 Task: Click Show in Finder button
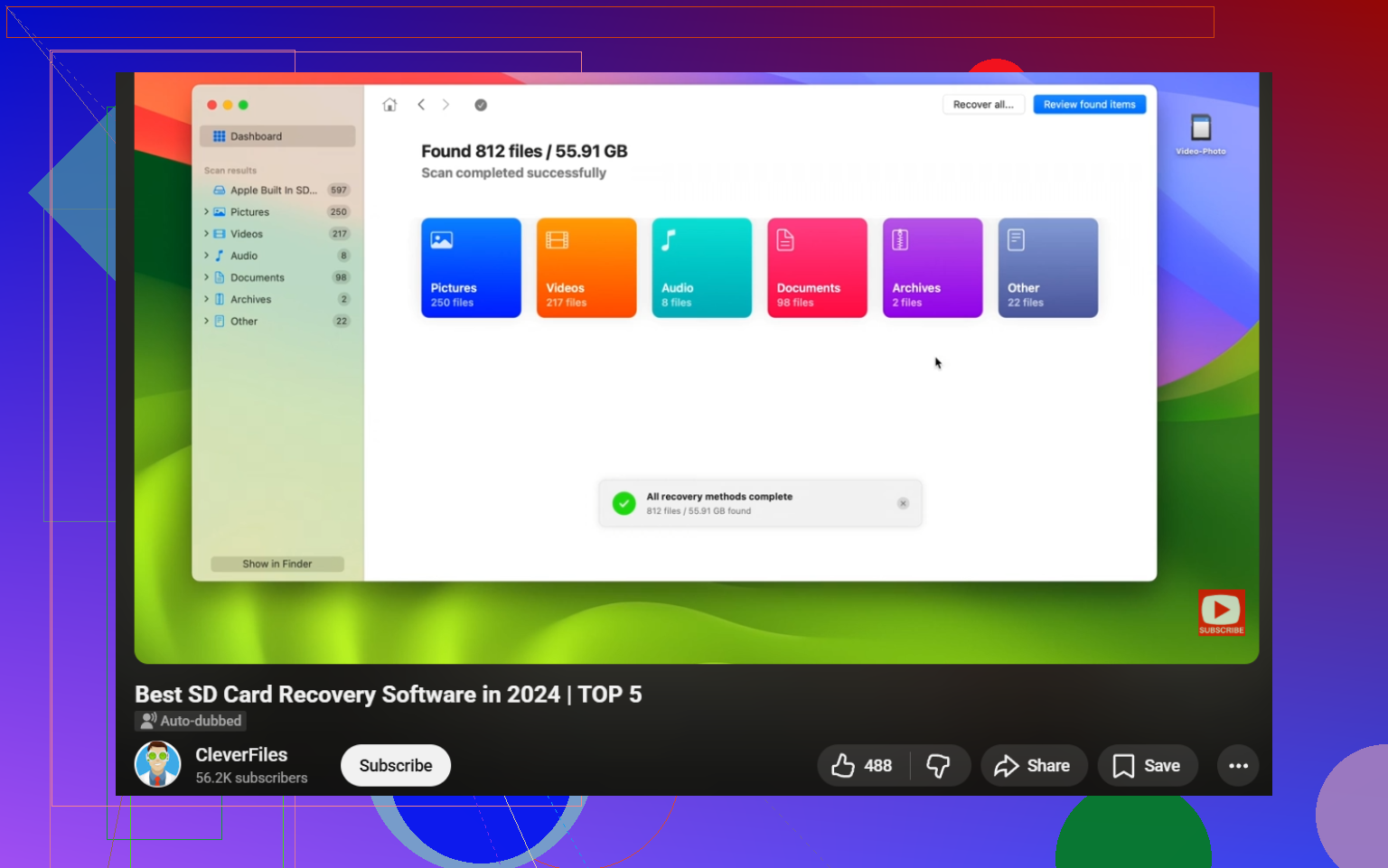[277, 564]
